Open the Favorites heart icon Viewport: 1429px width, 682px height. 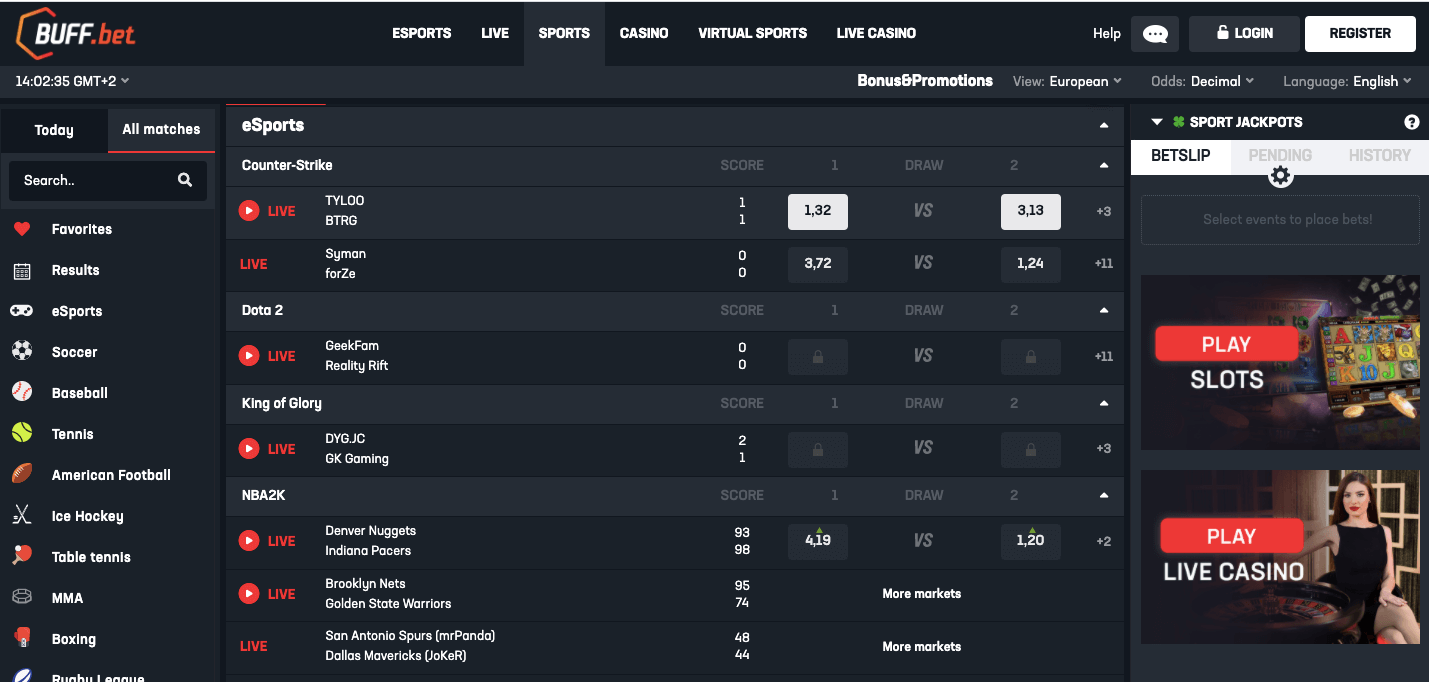click(x=22, y=228)
